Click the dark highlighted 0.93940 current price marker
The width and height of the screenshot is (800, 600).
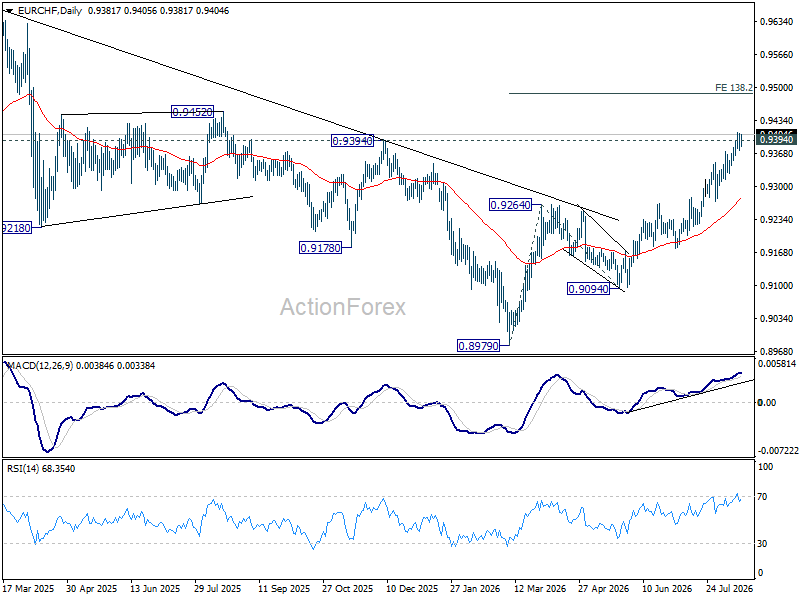[777, 140]
